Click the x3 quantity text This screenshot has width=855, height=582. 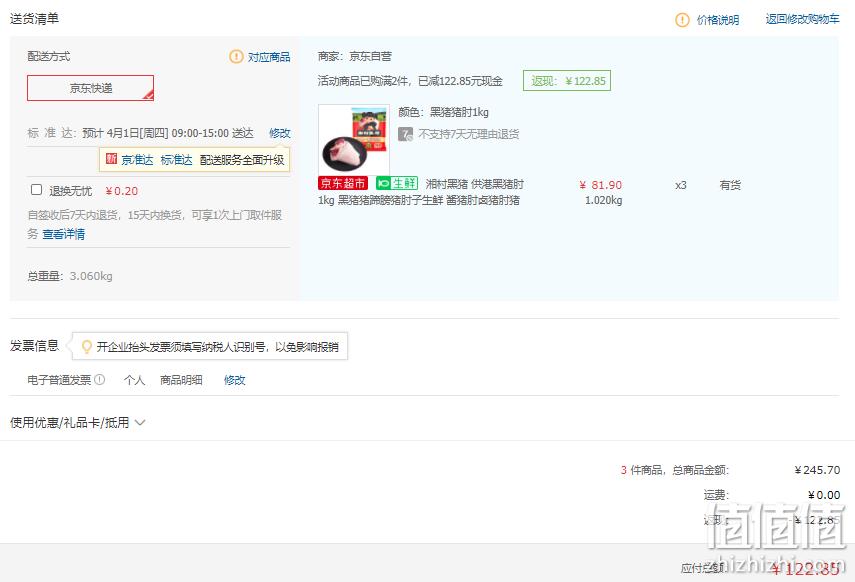tap(681, 185)
